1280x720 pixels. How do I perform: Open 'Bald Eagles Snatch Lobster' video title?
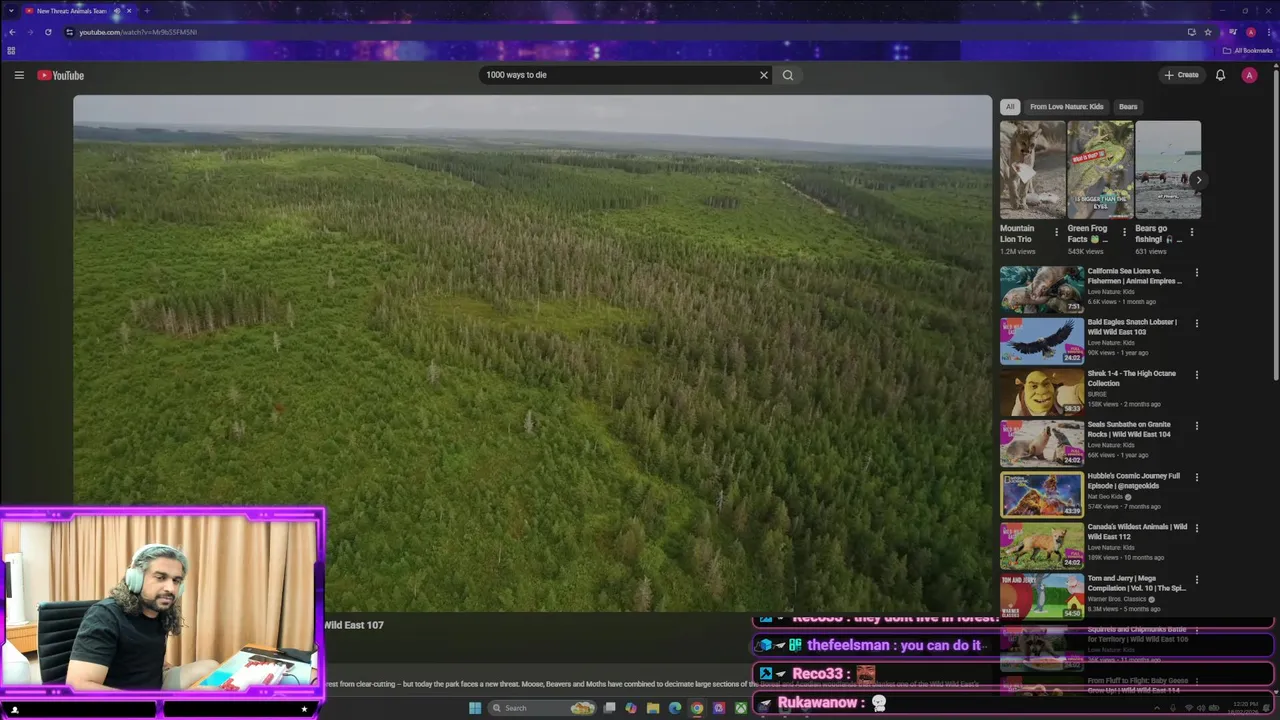tap(1132, 327)
